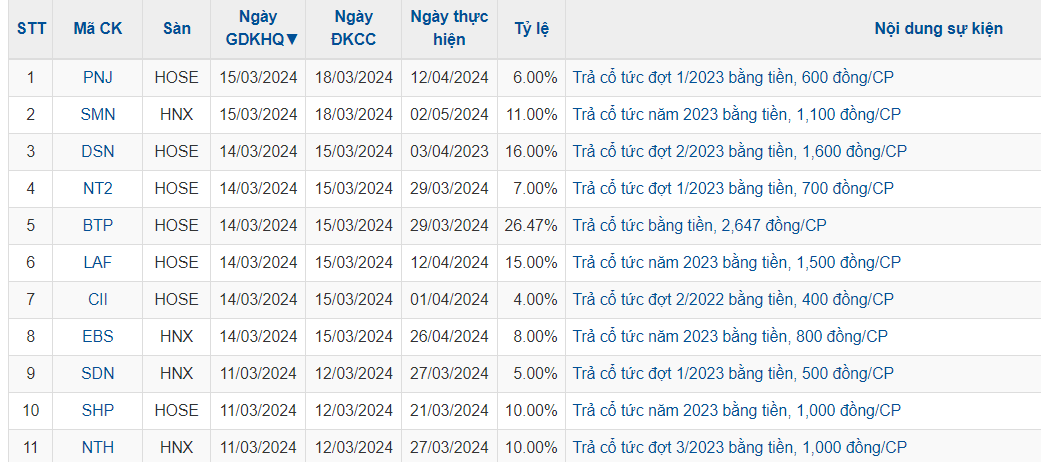This screenshot has height=462, width=1041.
Task: Click the BTP ticker symbol
Action: pyautogui.click(x=98, y=225)
